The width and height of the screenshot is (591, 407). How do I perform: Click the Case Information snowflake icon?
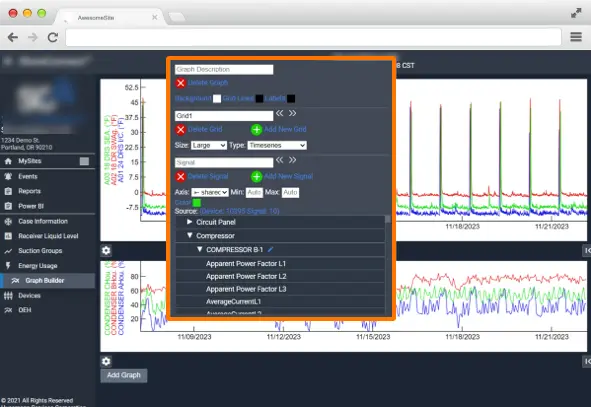(x=8, y=221)
